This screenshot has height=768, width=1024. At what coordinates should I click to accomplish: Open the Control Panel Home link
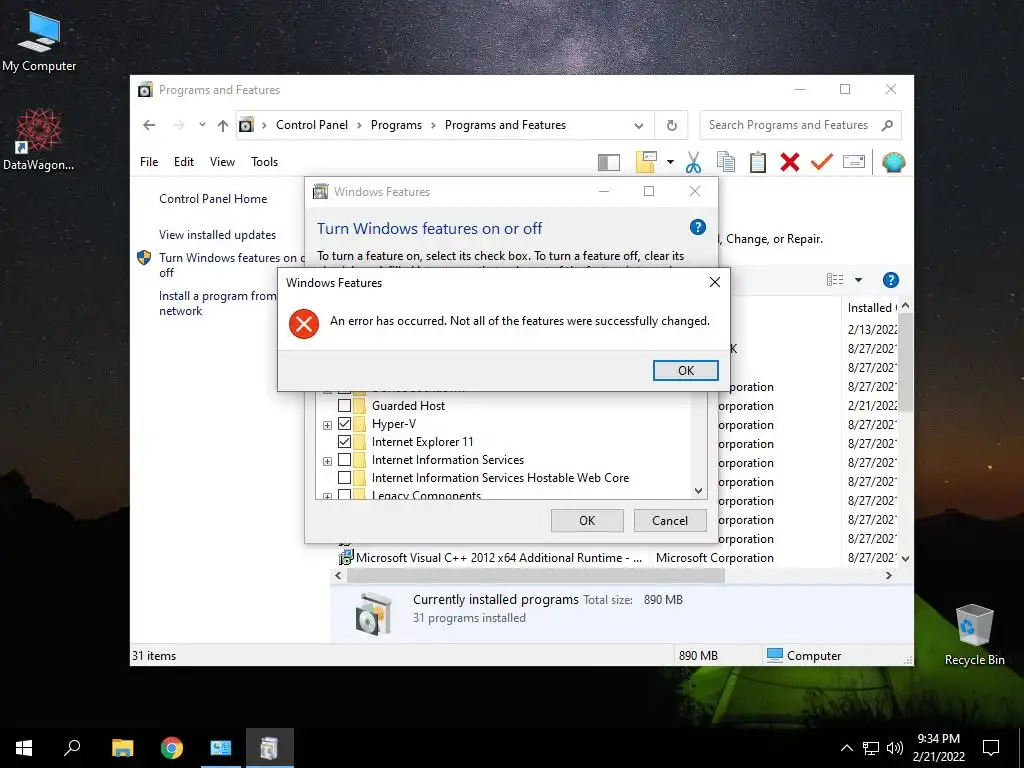pos(213,199)
